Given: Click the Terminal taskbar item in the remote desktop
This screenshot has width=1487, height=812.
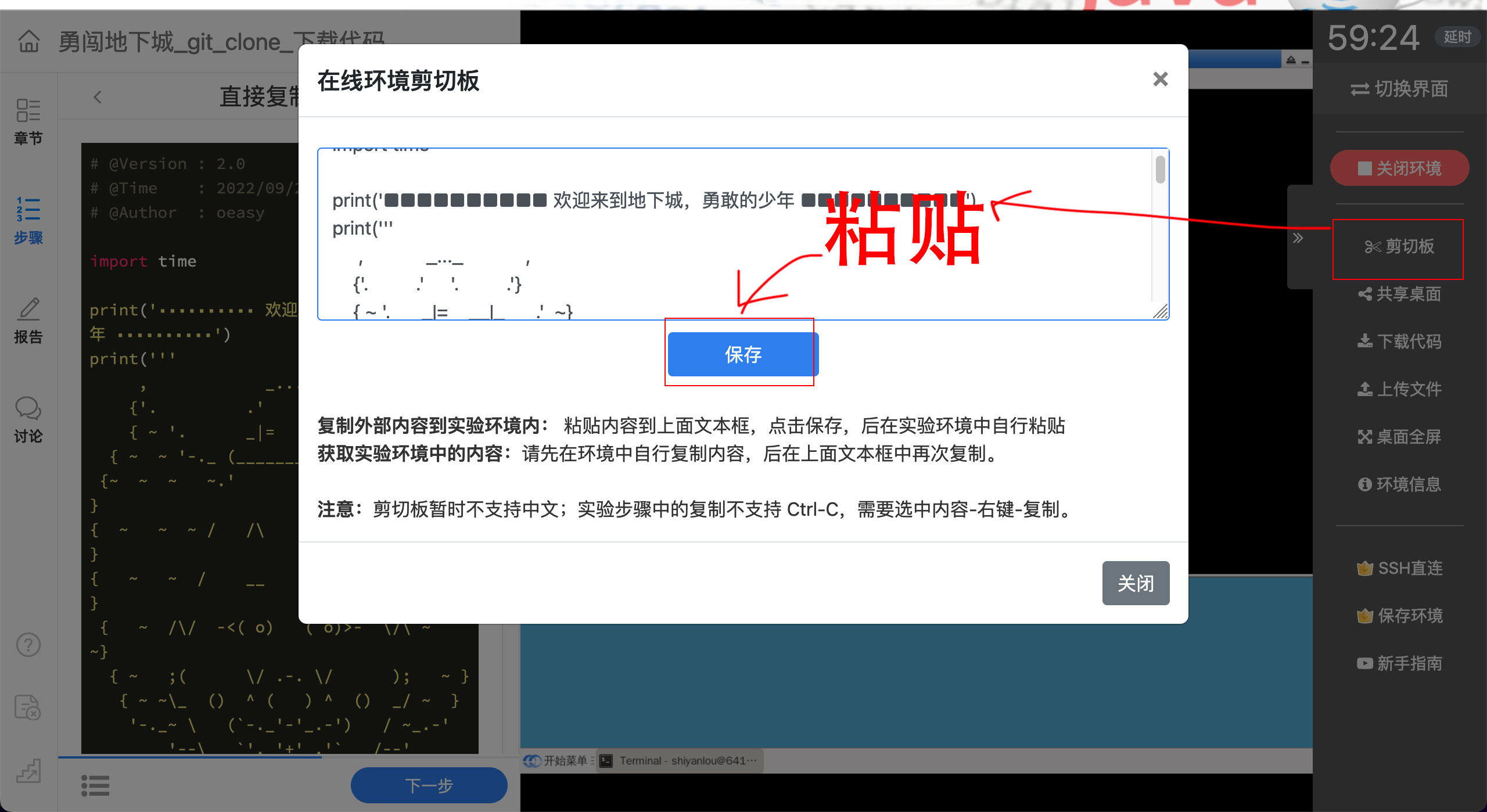Looking at the screenshot, I should (x=680, y=760).
